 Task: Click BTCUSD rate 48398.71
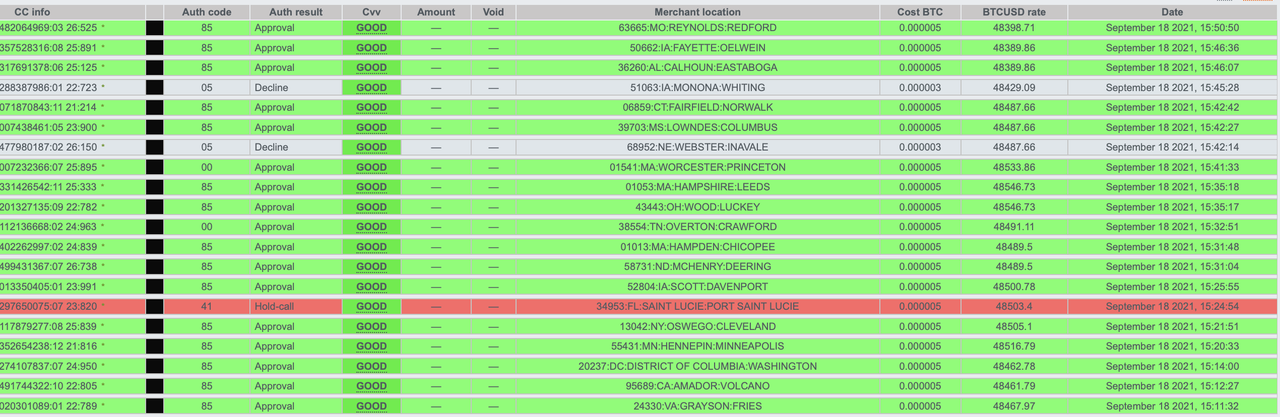point(1013,28)
